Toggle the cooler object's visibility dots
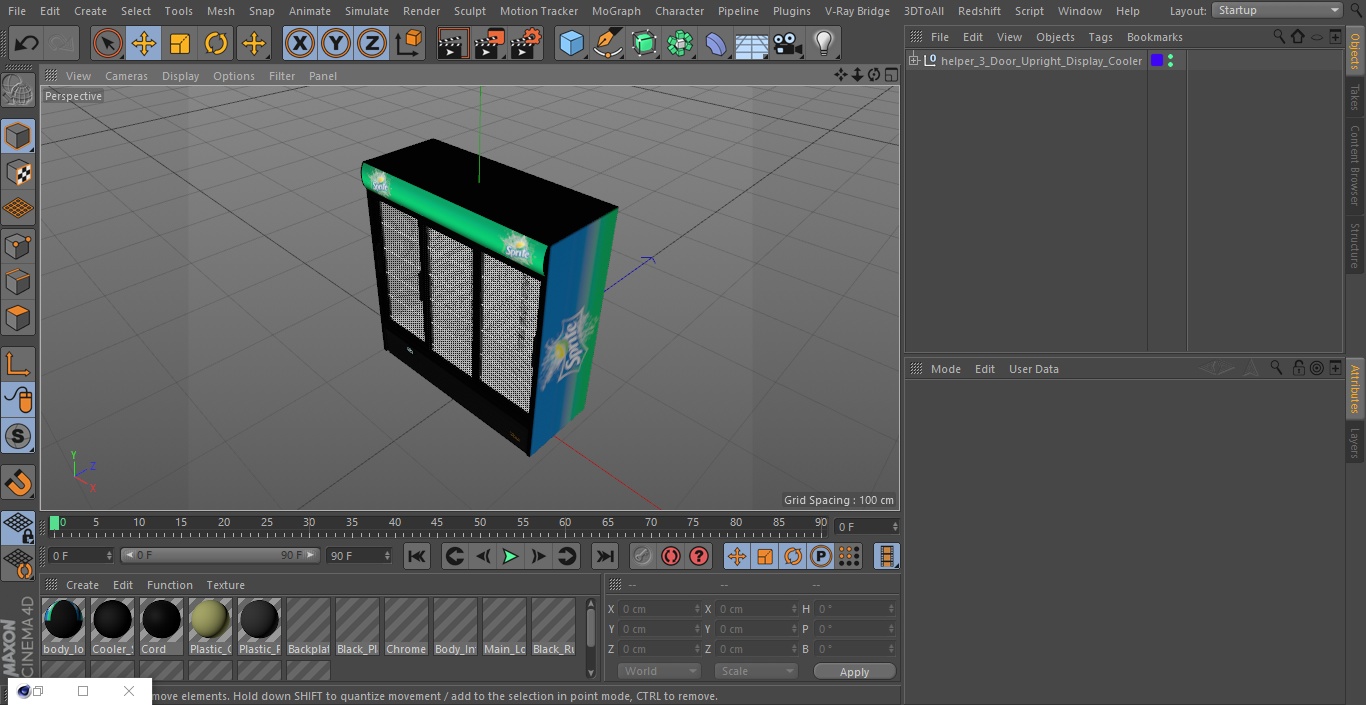1366x705 pixels. coord(1171,61)
